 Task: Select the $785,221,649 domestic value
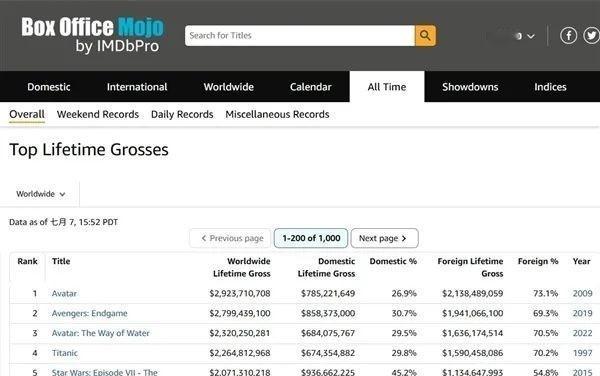(x=328, y=293)
